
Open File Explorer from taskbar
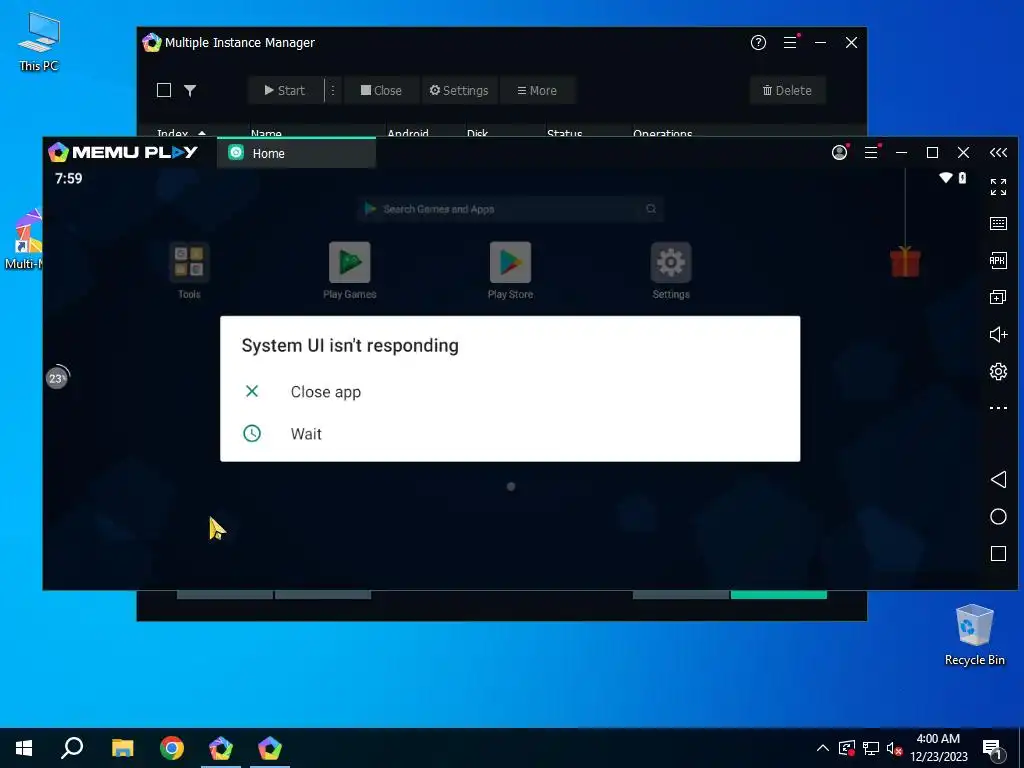click(x=122, y=748)
